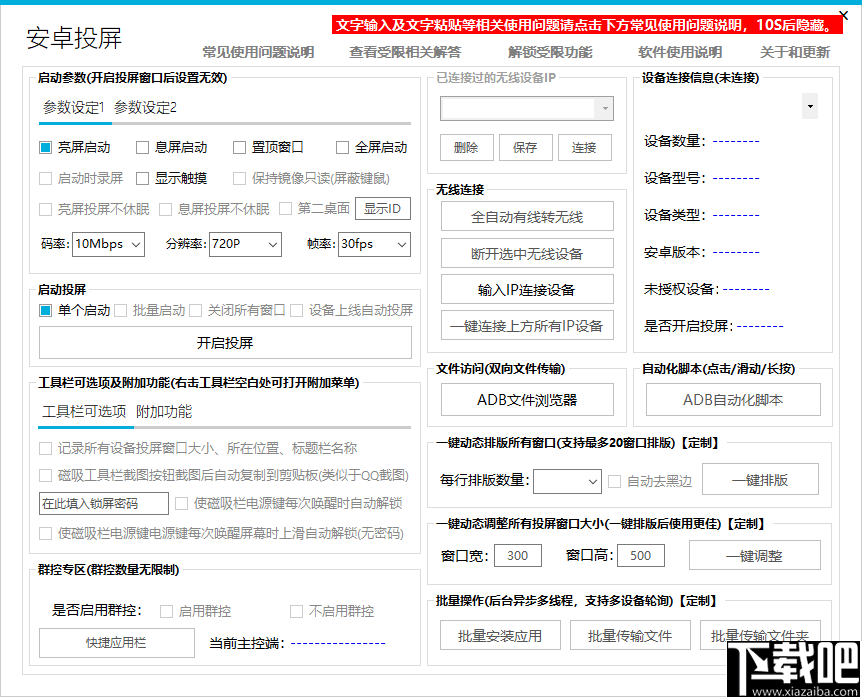Check the 设备上线自动投屏 option
Viewport: 862px width, 697px height.
[296, 311]
